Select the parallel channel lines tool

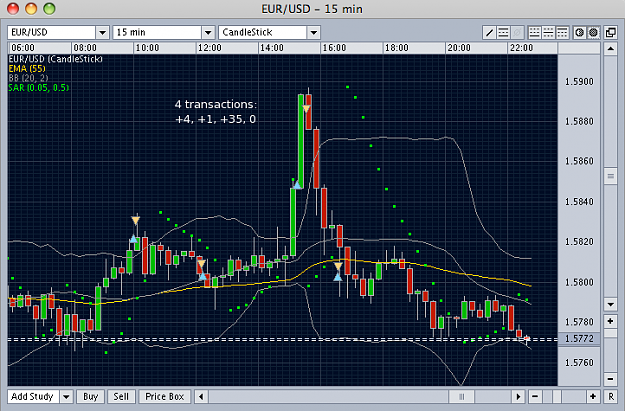(x=503, y=33)
